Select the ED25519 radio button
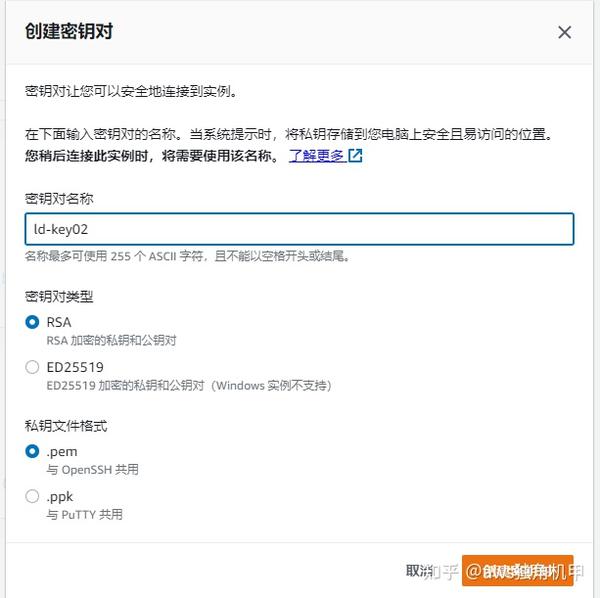Screen dimensions: 600x598 [x=32, y=367]
